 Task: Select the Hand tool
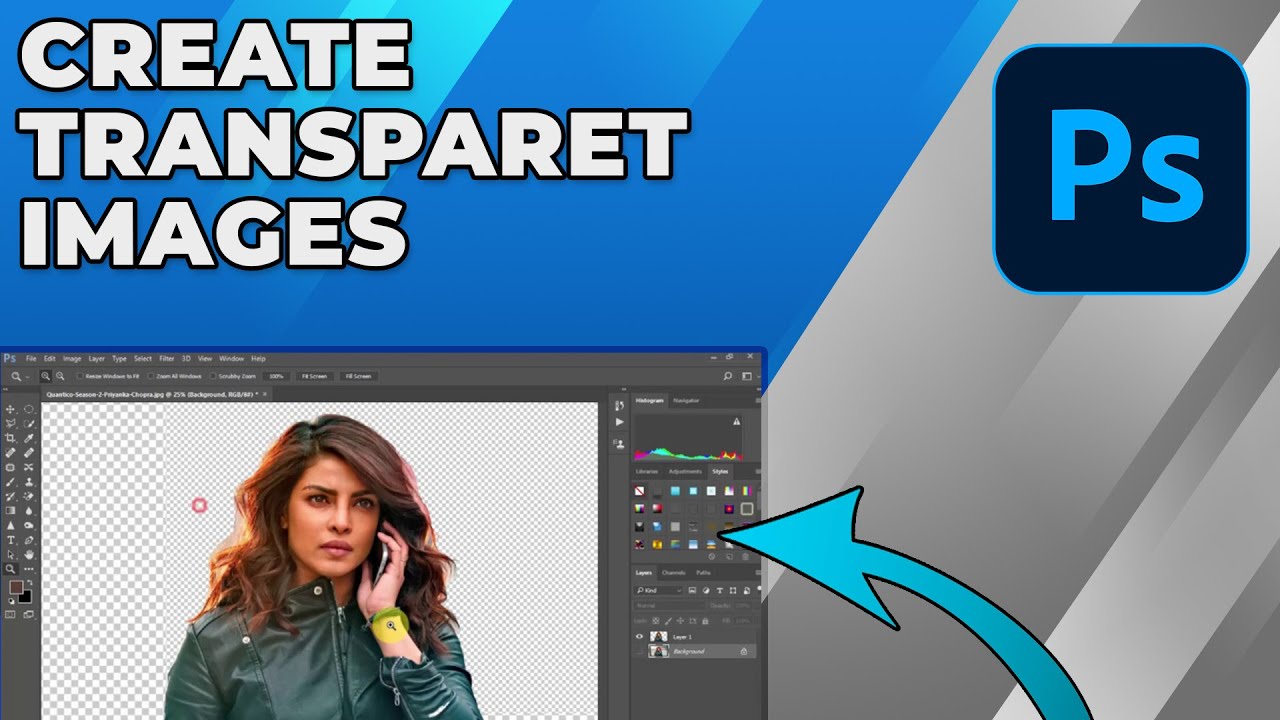click(29, 554)
